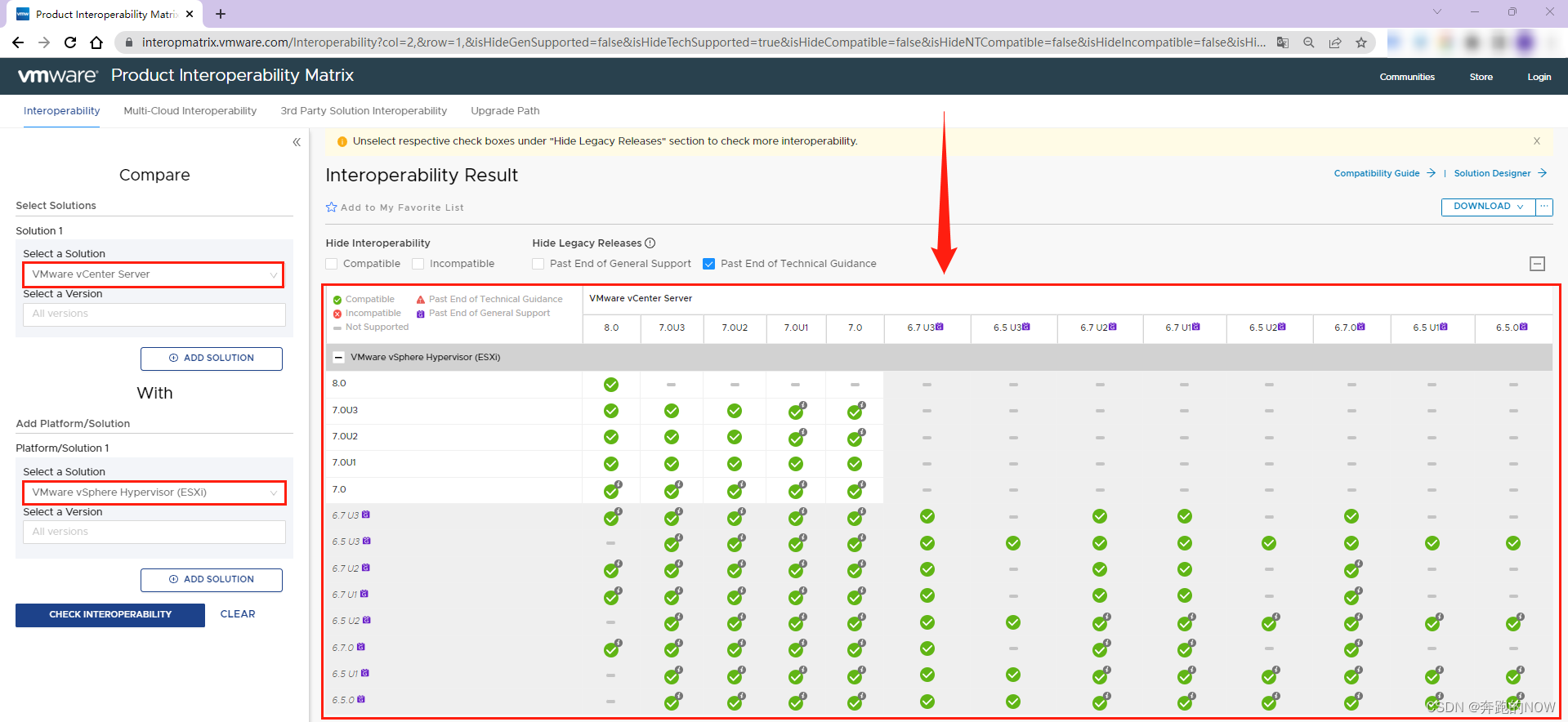This screenshot has height=722, width=1568.
Task: Click the translate page icon
Action: pyautogui.click(x=1283, y=42)
